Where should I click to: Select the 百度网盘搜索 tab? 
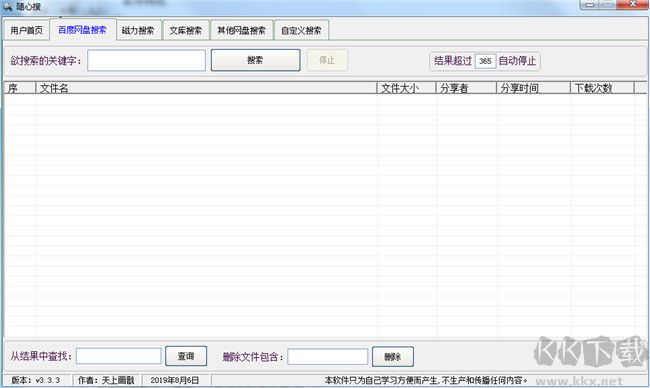(x=82, y=29)
